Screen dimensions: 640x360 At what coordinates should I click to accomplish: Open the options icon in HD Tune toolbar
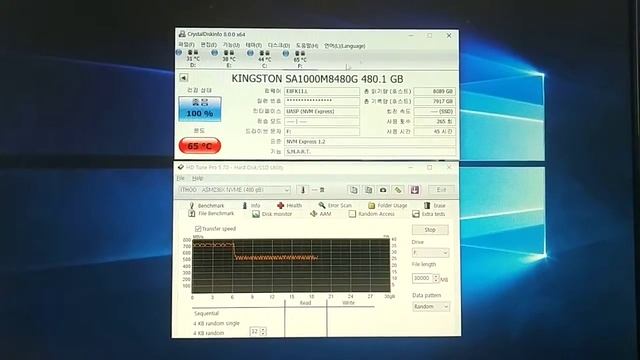[x=398, y=190]
